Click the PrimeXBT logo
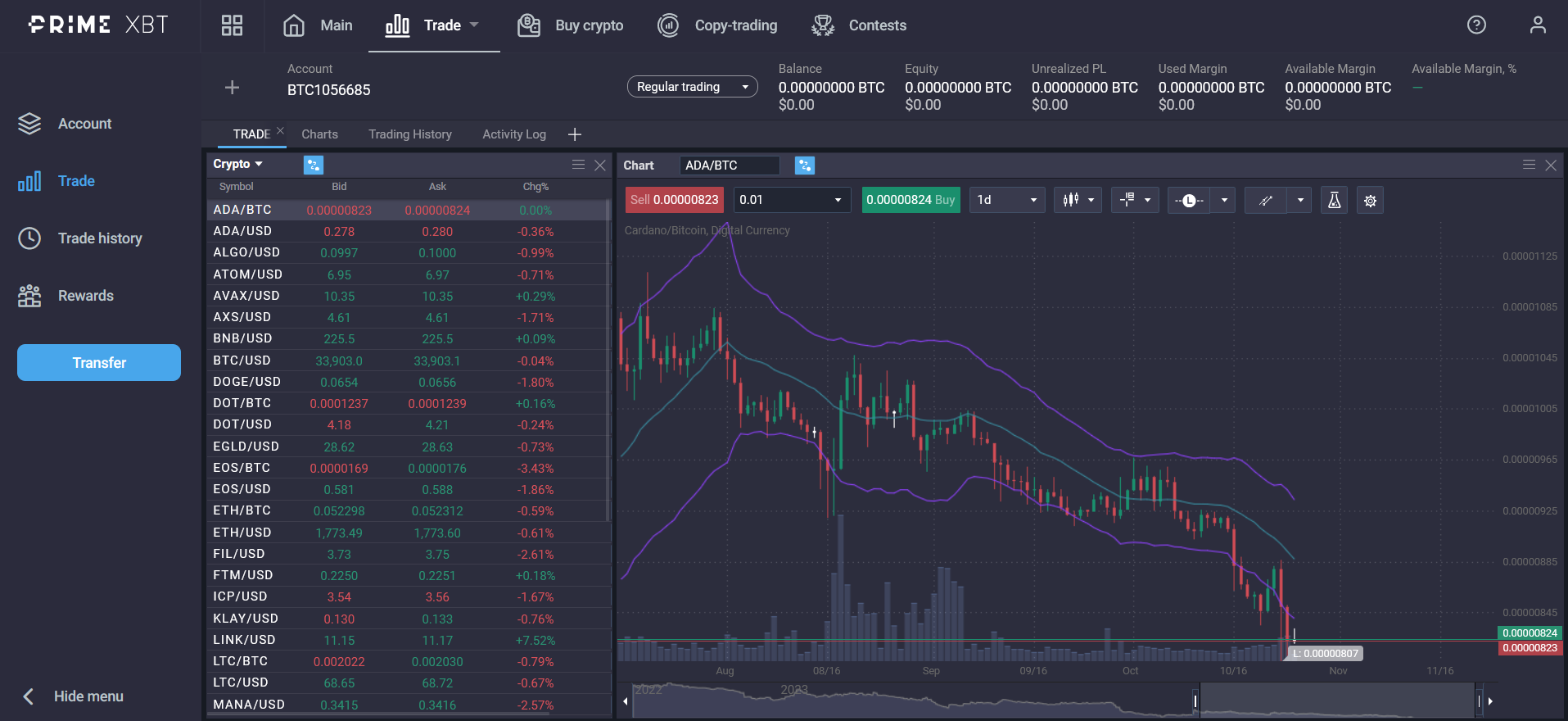Viewport: 1568px width, 721px height. [98, 25]
